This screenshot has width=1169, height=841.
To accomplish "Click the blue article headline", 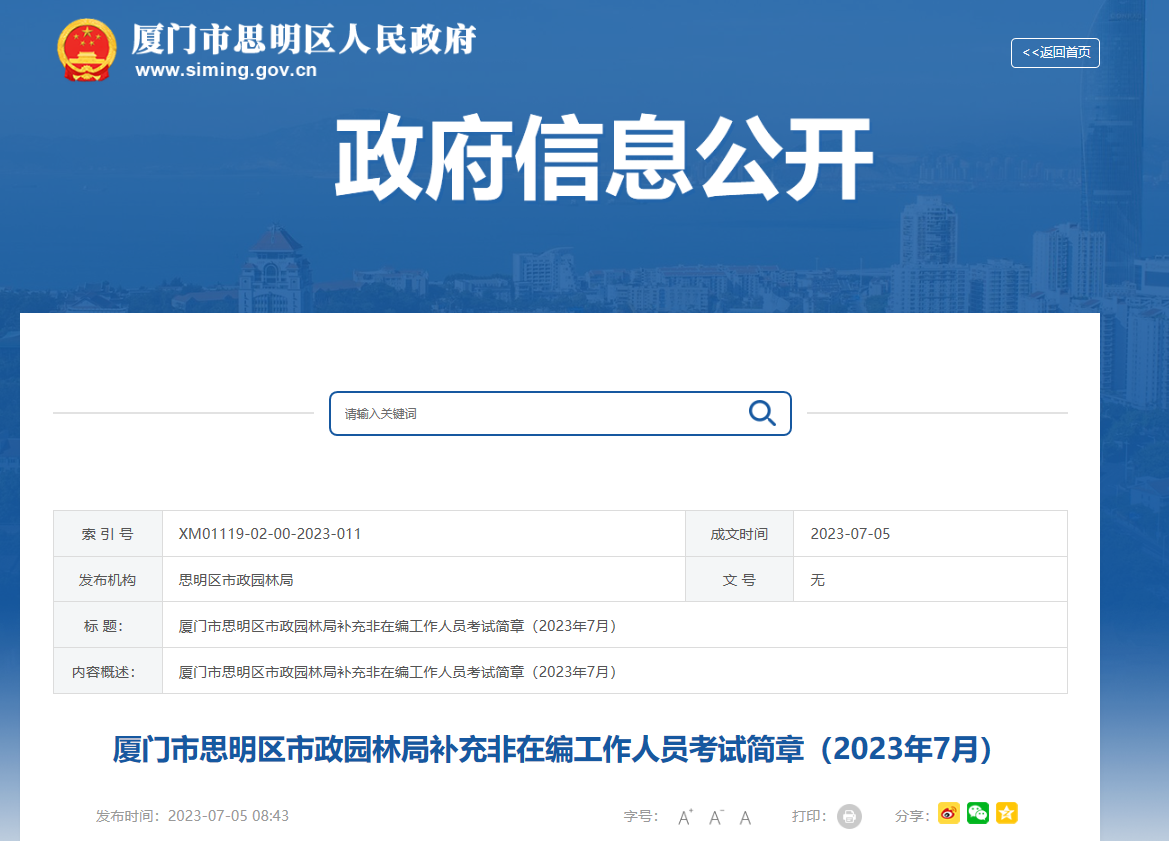I will pos(552,750).
